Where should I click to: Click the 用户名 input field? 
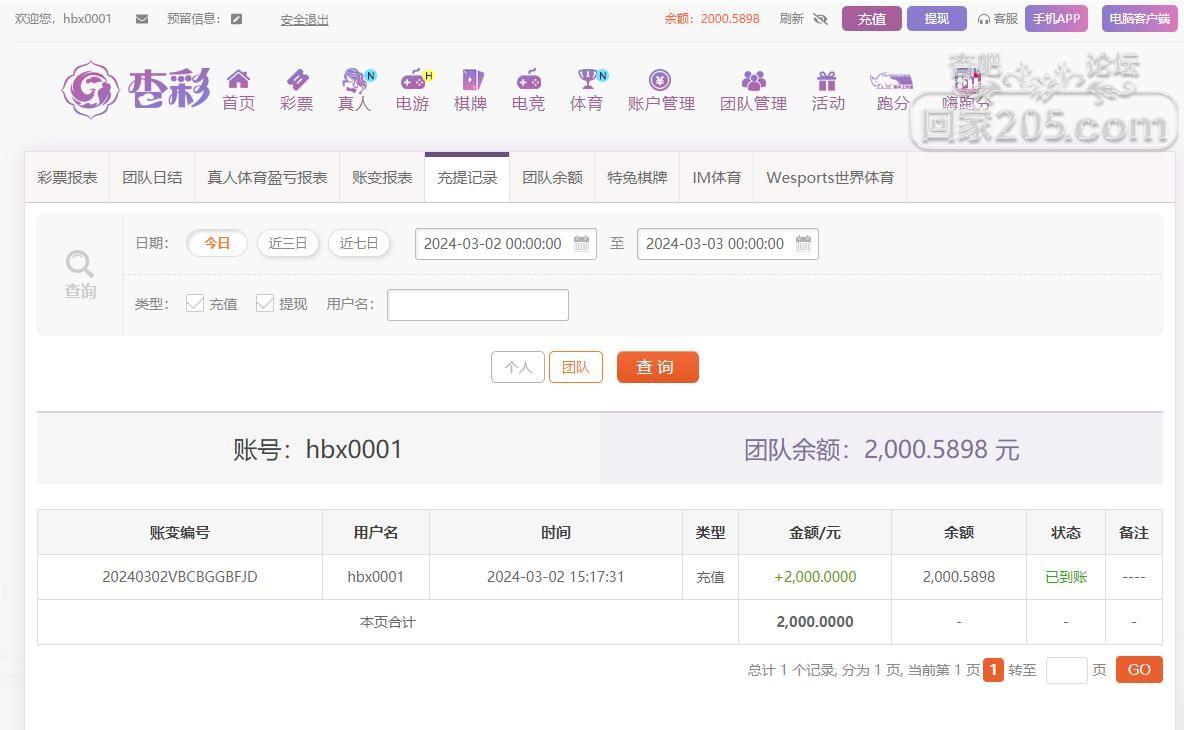coord(478,305)
